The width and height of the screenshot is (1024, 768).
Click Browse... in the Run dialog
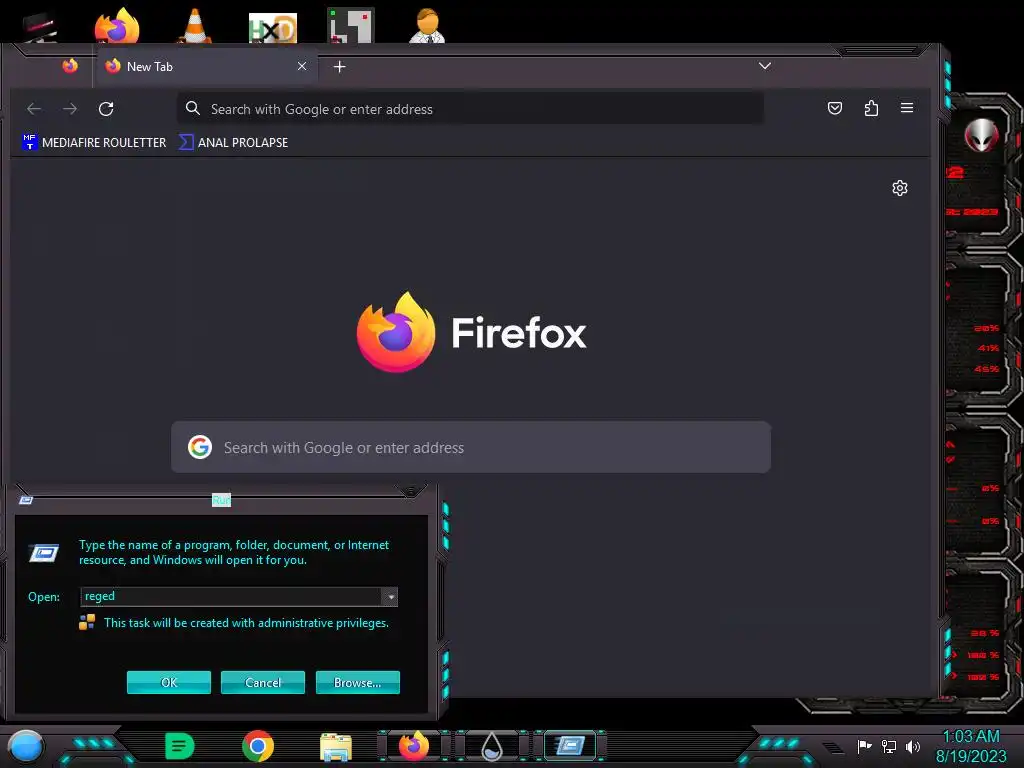pyautogui.click(x=357, y=682)
